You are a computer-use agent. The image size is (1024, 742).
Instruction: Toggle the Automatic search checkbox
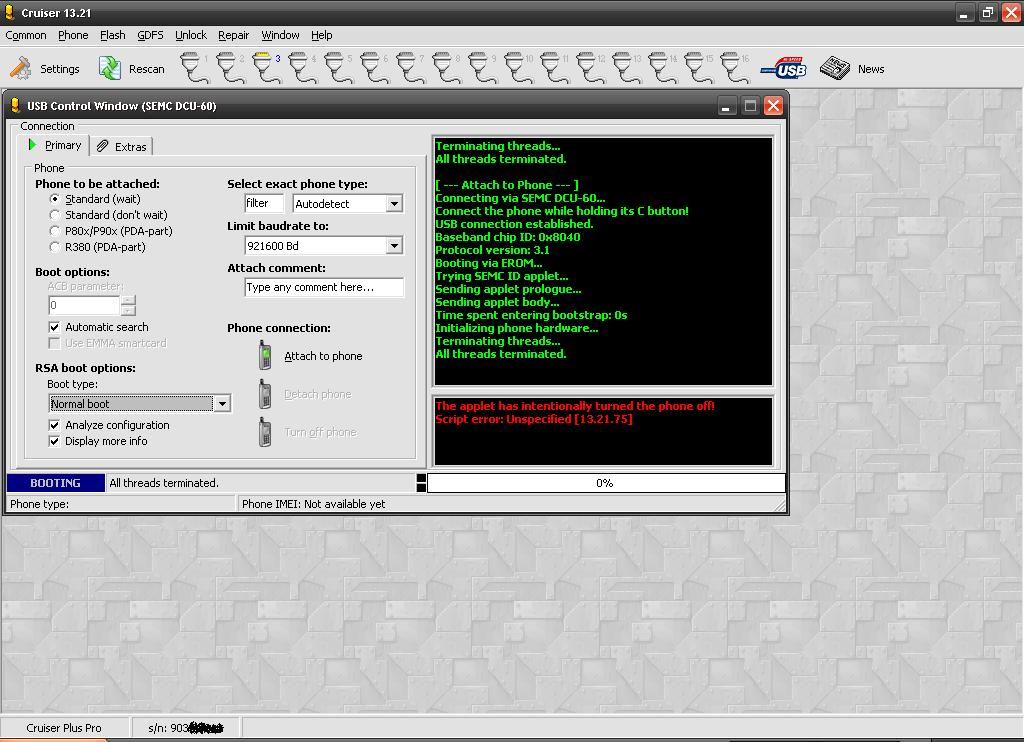(x=54, y=327)
